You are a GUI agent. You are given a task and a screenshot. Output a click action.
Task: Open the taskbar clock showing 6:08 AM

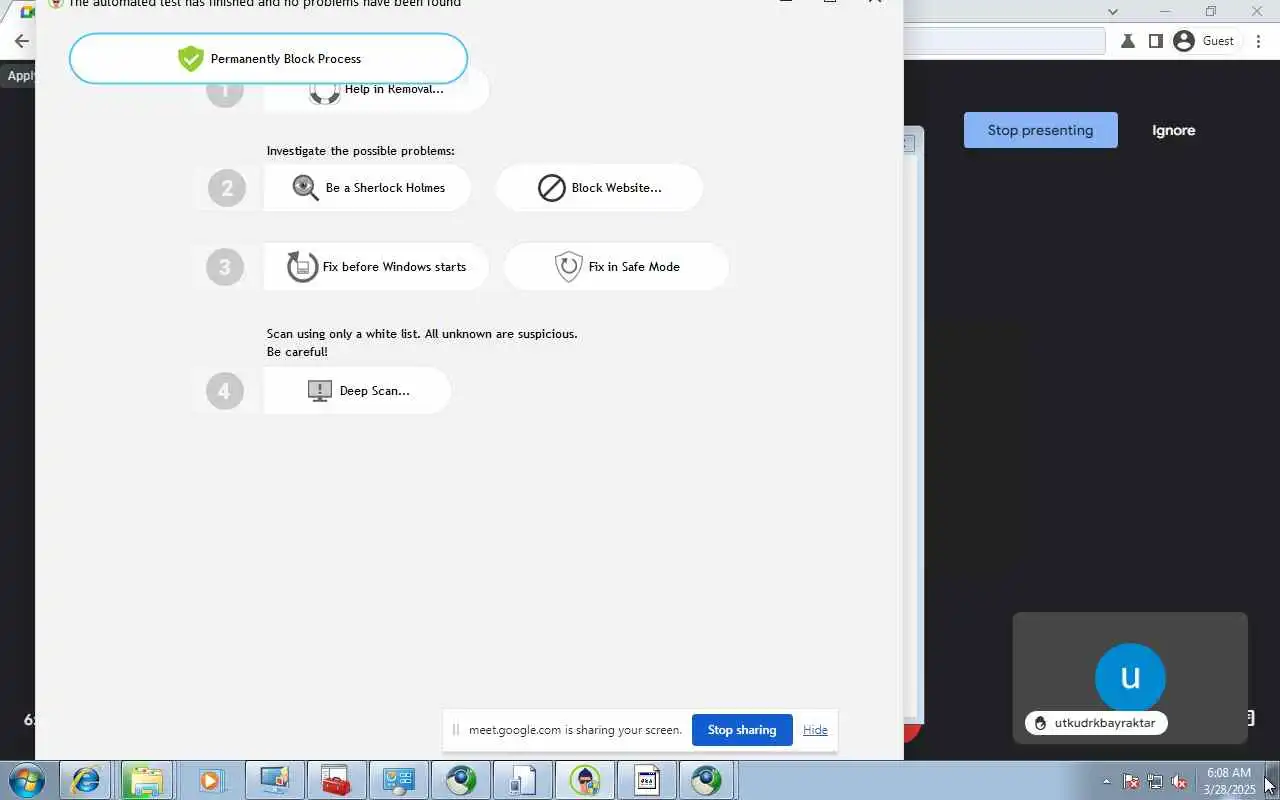point(1229,781)
